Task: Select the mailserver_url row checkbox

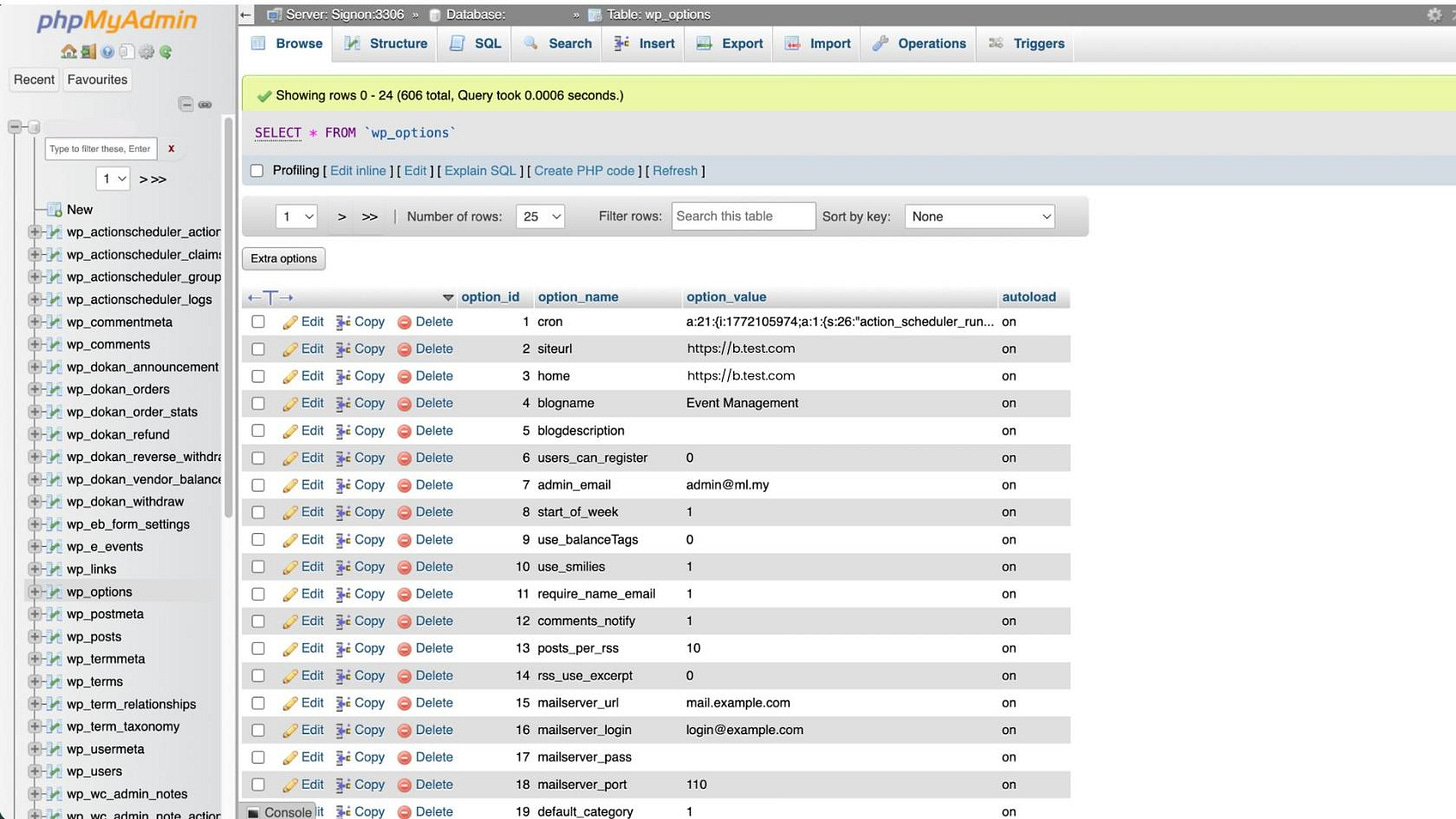Action: pos(258,703)
